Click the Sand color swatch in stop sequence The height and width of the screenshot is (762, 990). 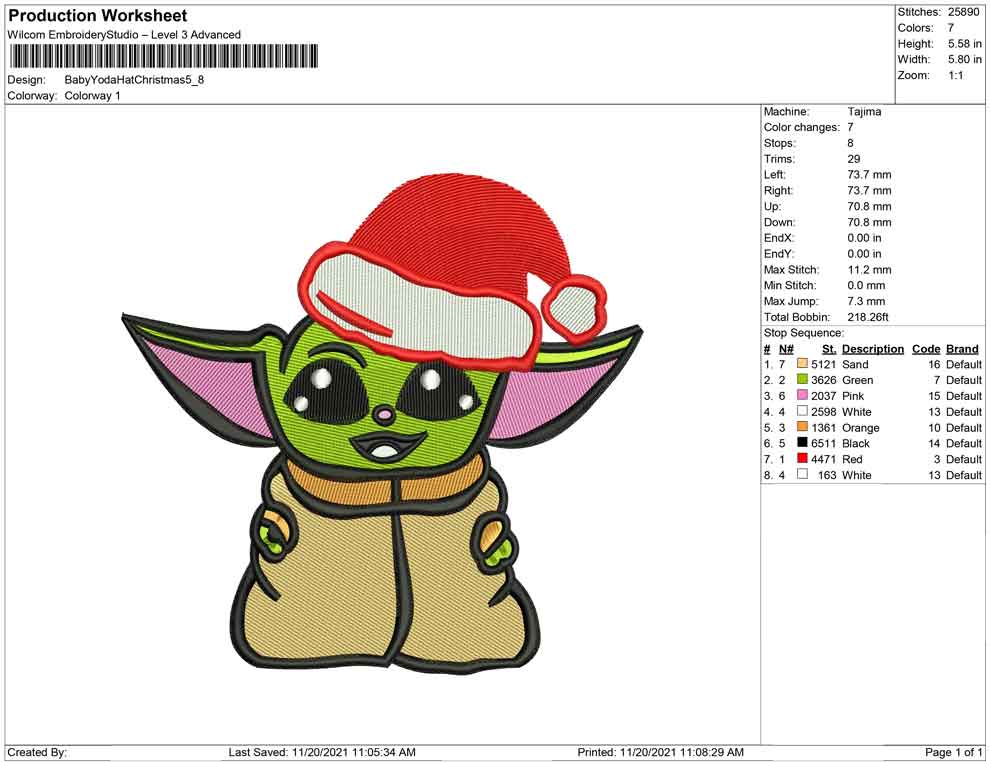coord(802,364)
